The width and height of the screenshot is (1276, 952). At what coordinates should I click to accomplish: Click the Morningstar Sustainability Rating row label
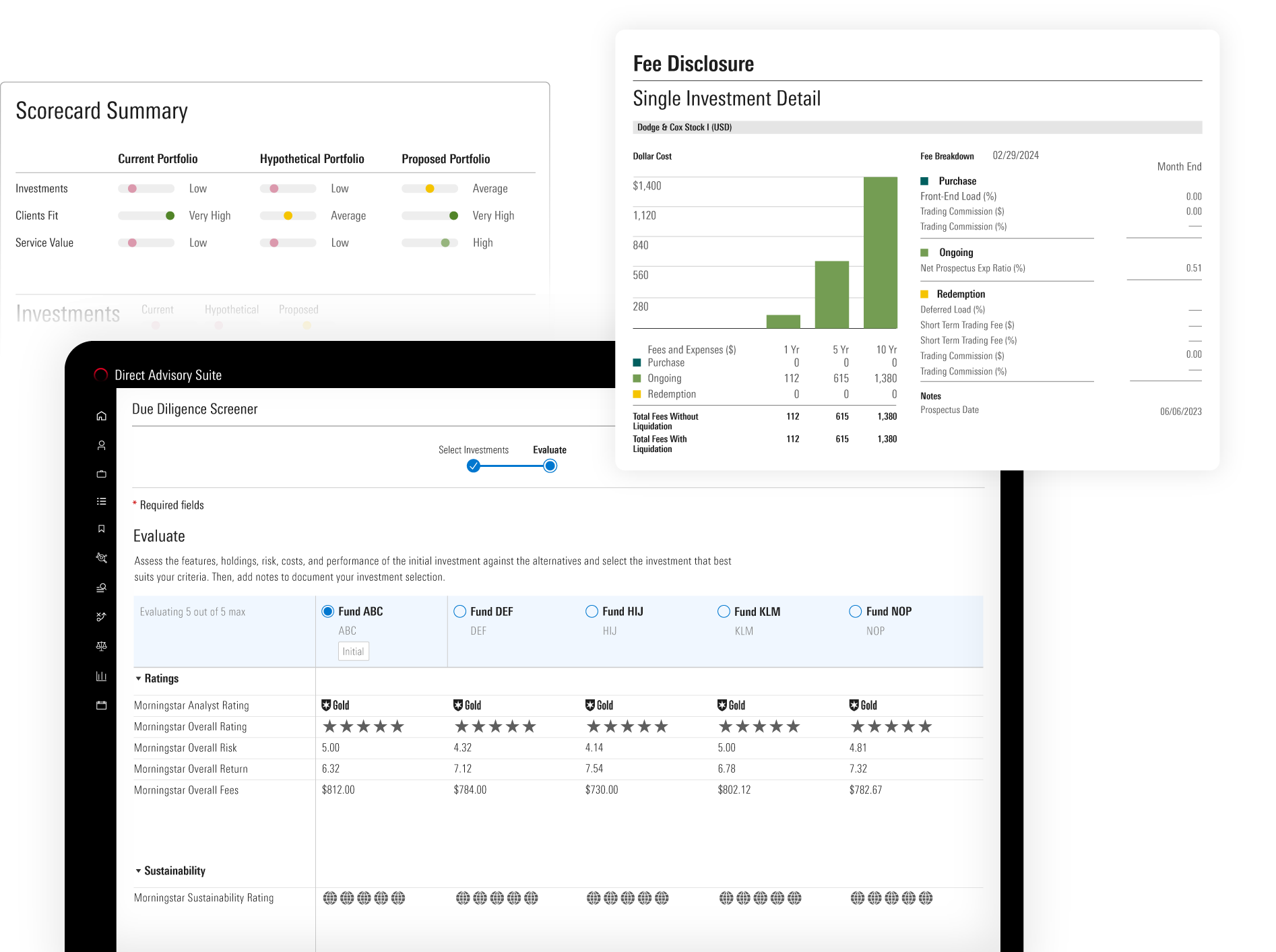coord(204,898)
